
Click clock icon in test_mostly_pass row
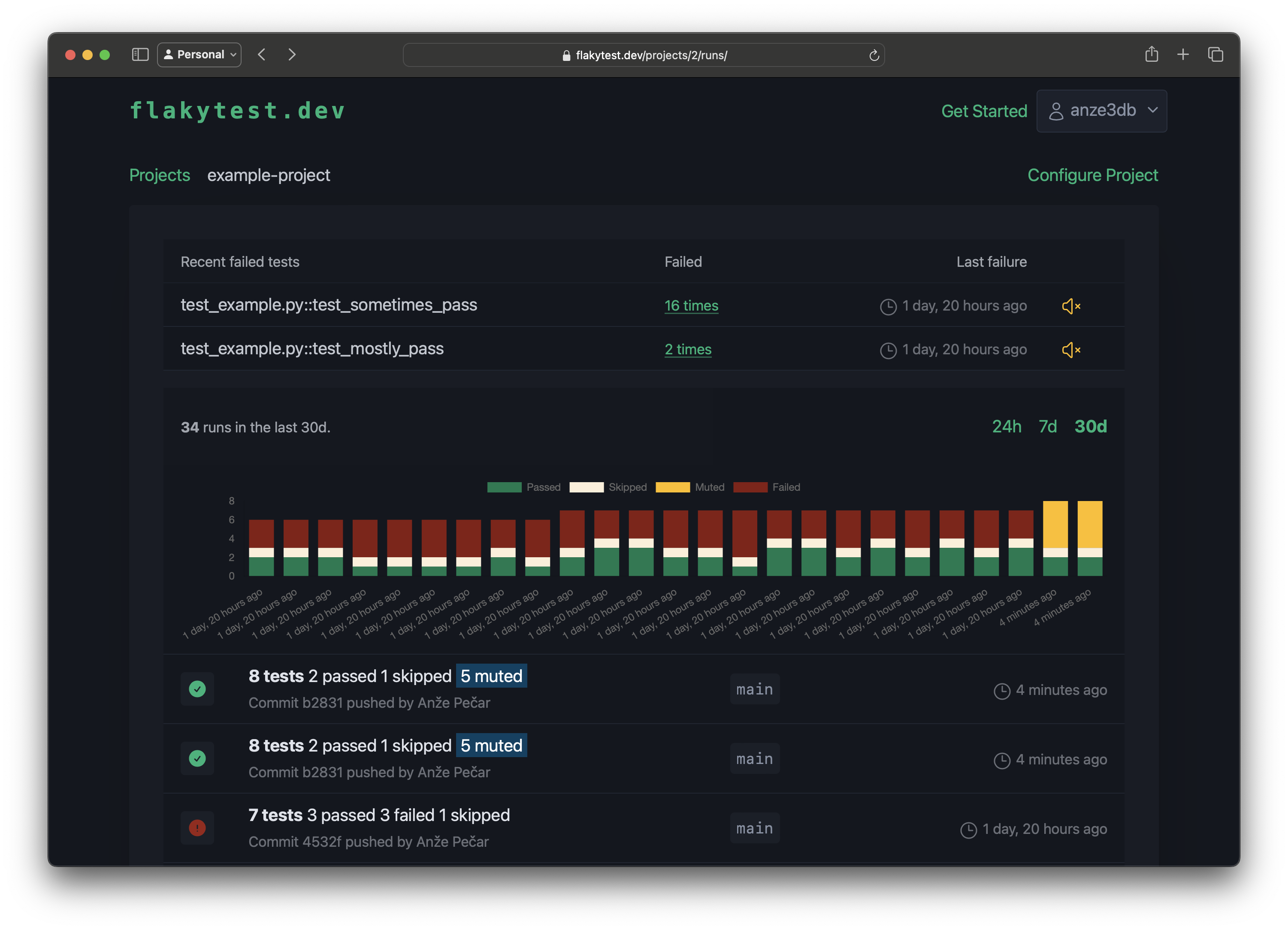click(x=888, y=350)
